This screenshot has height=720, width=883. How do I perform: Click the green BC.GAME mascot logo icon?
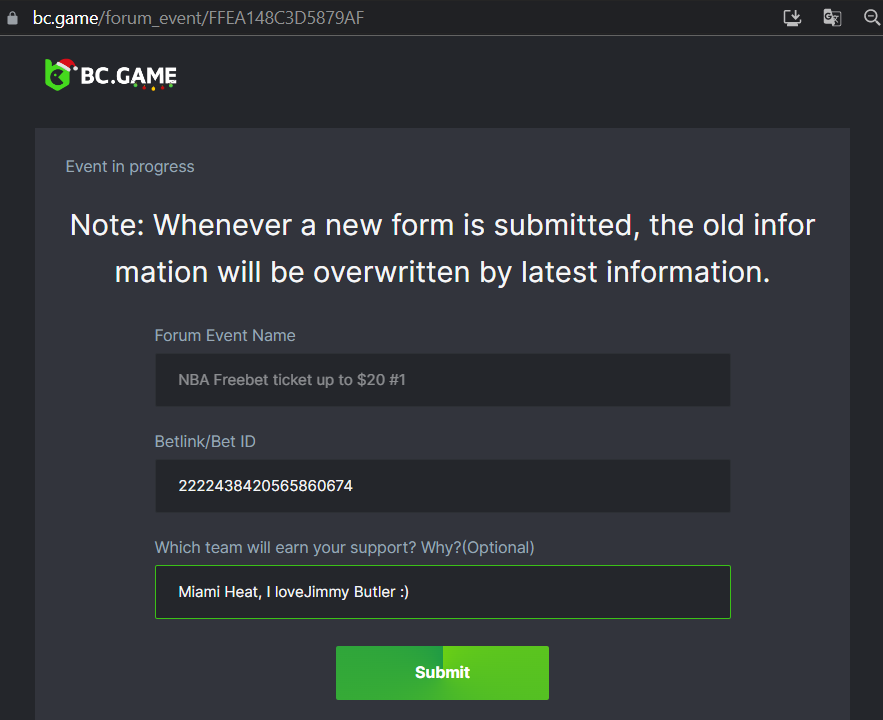58,76
